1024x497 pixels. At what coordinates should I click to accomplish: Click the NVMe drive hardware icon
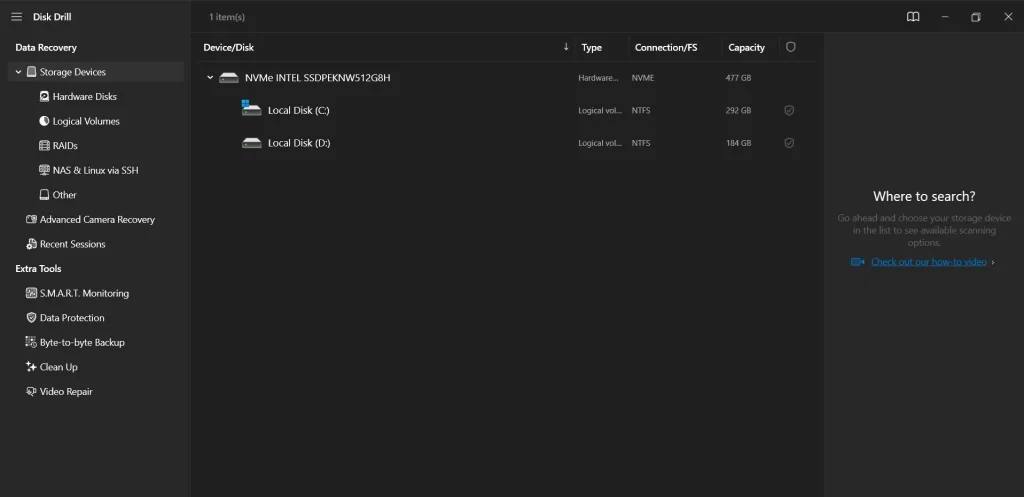pyautogui.click(x=229, y=78)
